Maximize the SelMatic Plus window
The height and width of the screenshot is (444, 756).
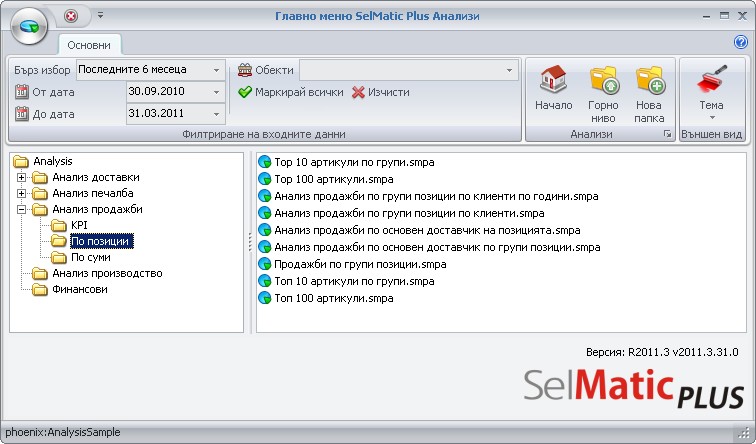[724, 16]
